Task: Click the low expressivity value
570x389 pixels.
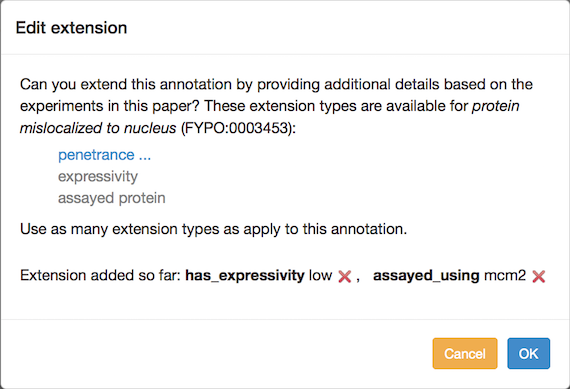Action: pyautogui.click(x=320, y=276)
